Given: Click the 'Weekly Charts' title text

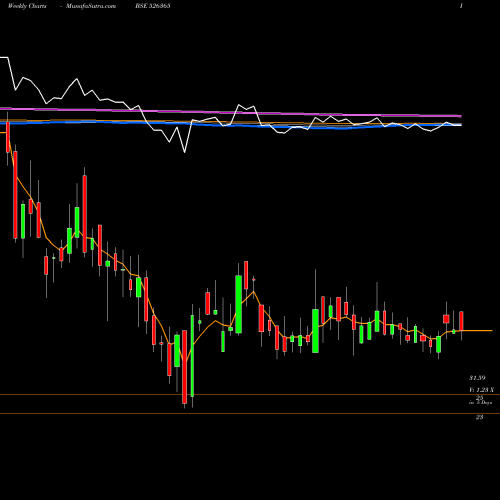Looking at the screenshot, I should tap(27, 6).
